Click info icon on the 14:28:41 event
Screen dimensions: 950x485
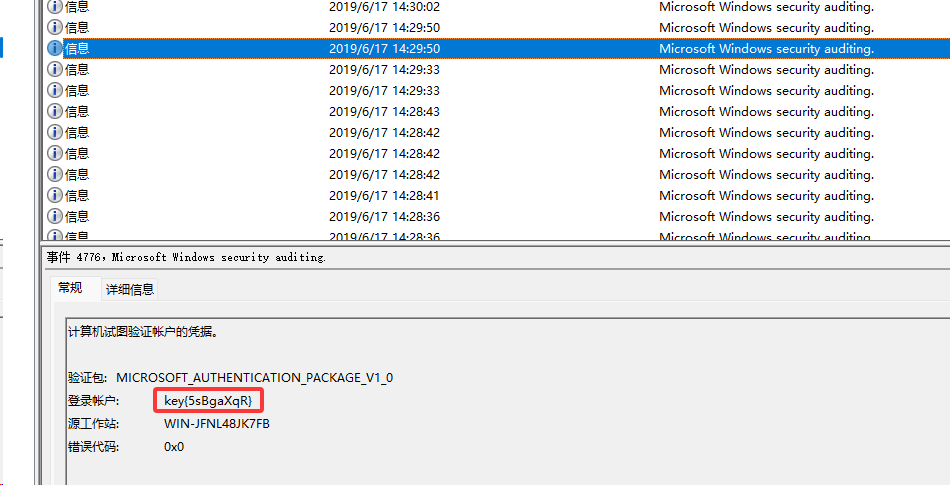tap(55, 195)
